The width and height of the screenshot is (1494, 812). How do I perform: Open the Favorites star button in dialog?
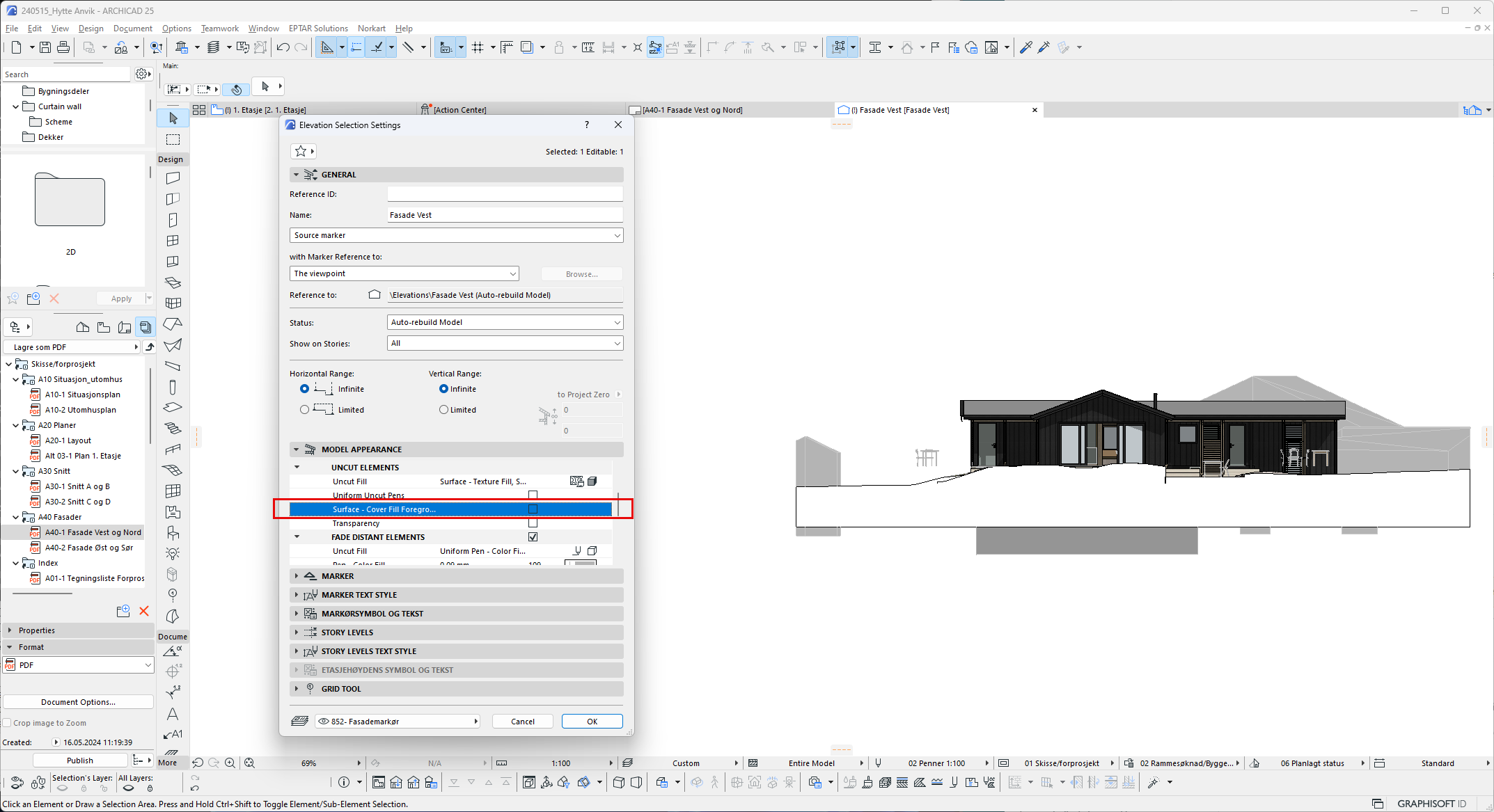[303, 151]
